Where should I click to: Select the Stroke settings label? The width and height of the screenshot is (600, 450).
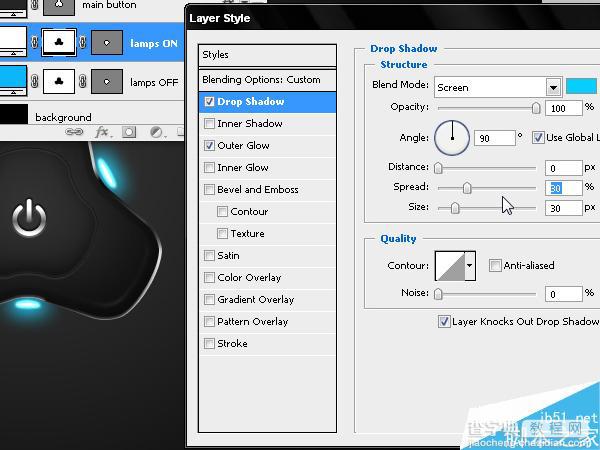pos(232,344)
